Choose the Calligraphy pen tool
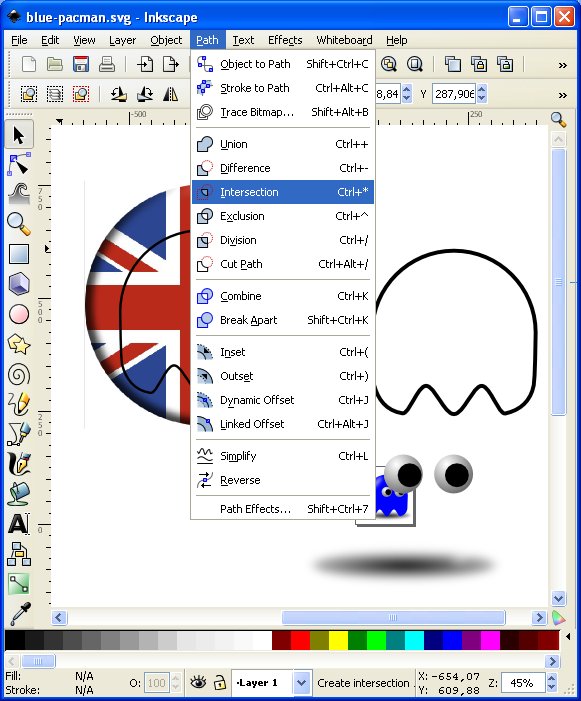This screenshot has height=701, width=581. pos(19,464)
